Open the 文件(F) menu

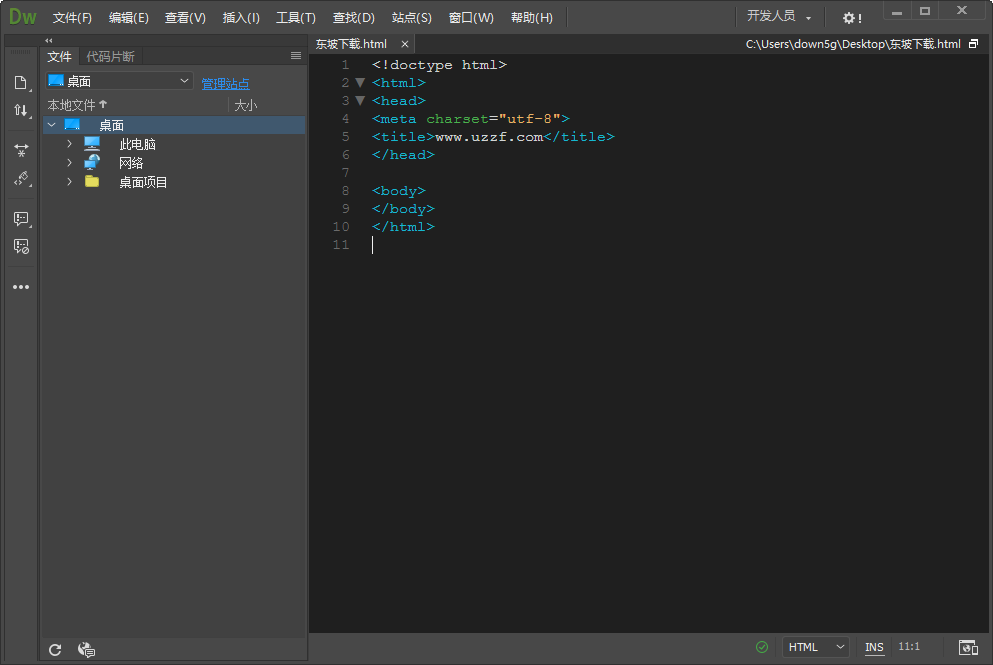(x=72, y=18)
